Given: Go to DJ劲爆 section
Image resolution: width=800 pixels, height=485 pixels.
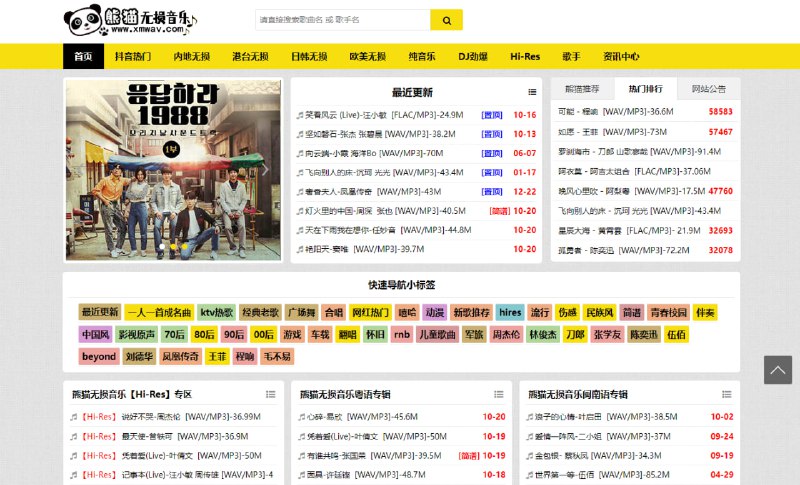Looking at the screenshot, I should [x=472, y=57].
